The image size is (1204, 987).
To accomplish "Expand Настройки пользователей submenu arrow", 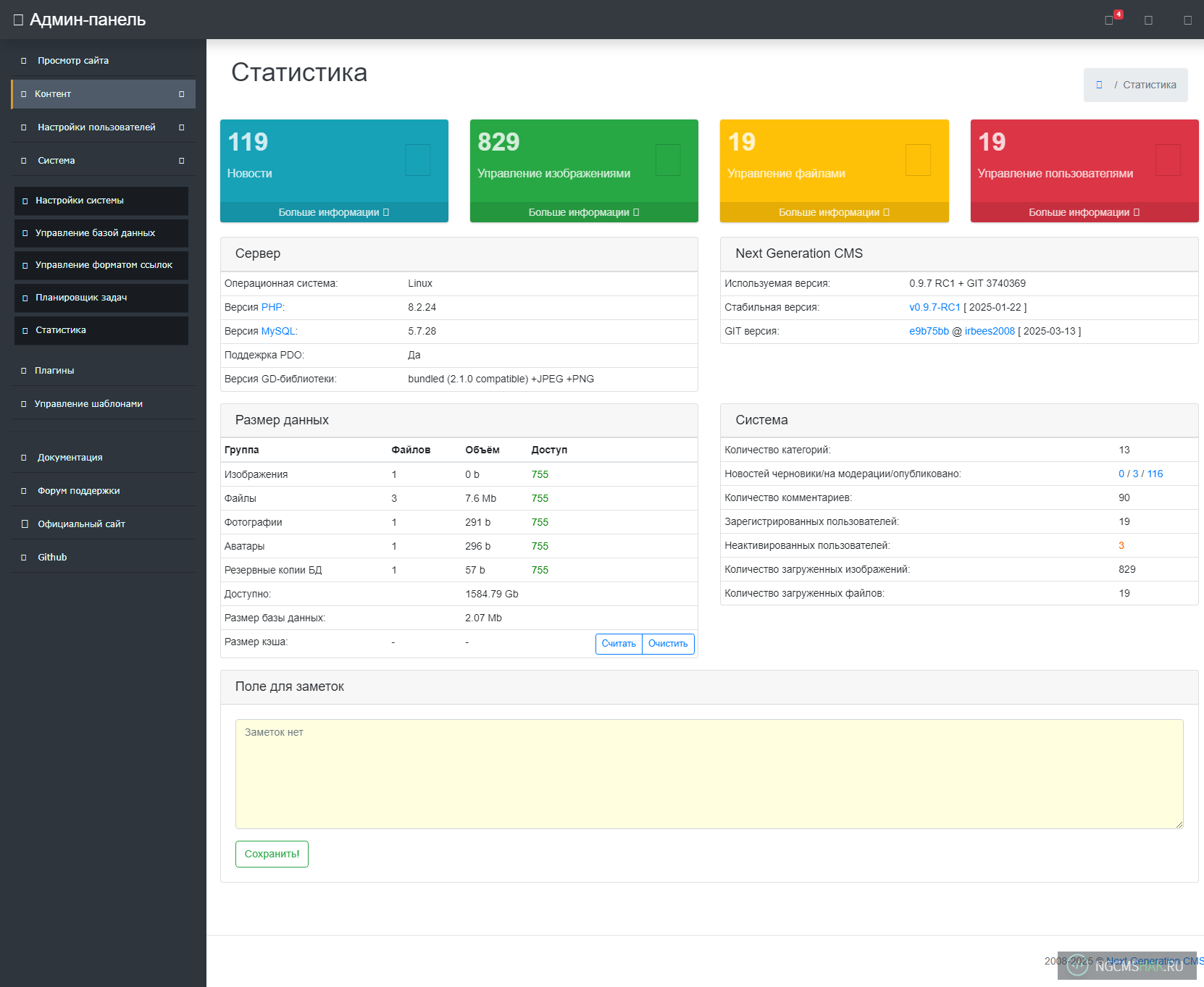I will point(181,127).
